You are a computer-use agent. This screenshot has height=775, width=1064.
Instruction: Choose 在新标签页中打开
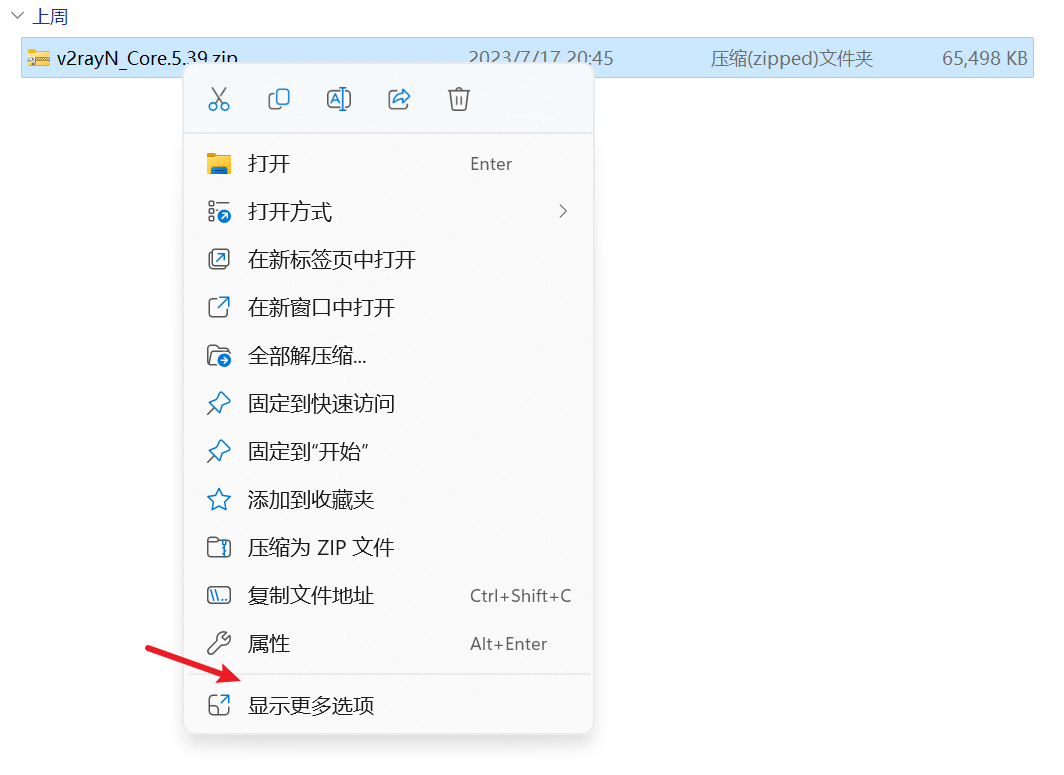388,260
